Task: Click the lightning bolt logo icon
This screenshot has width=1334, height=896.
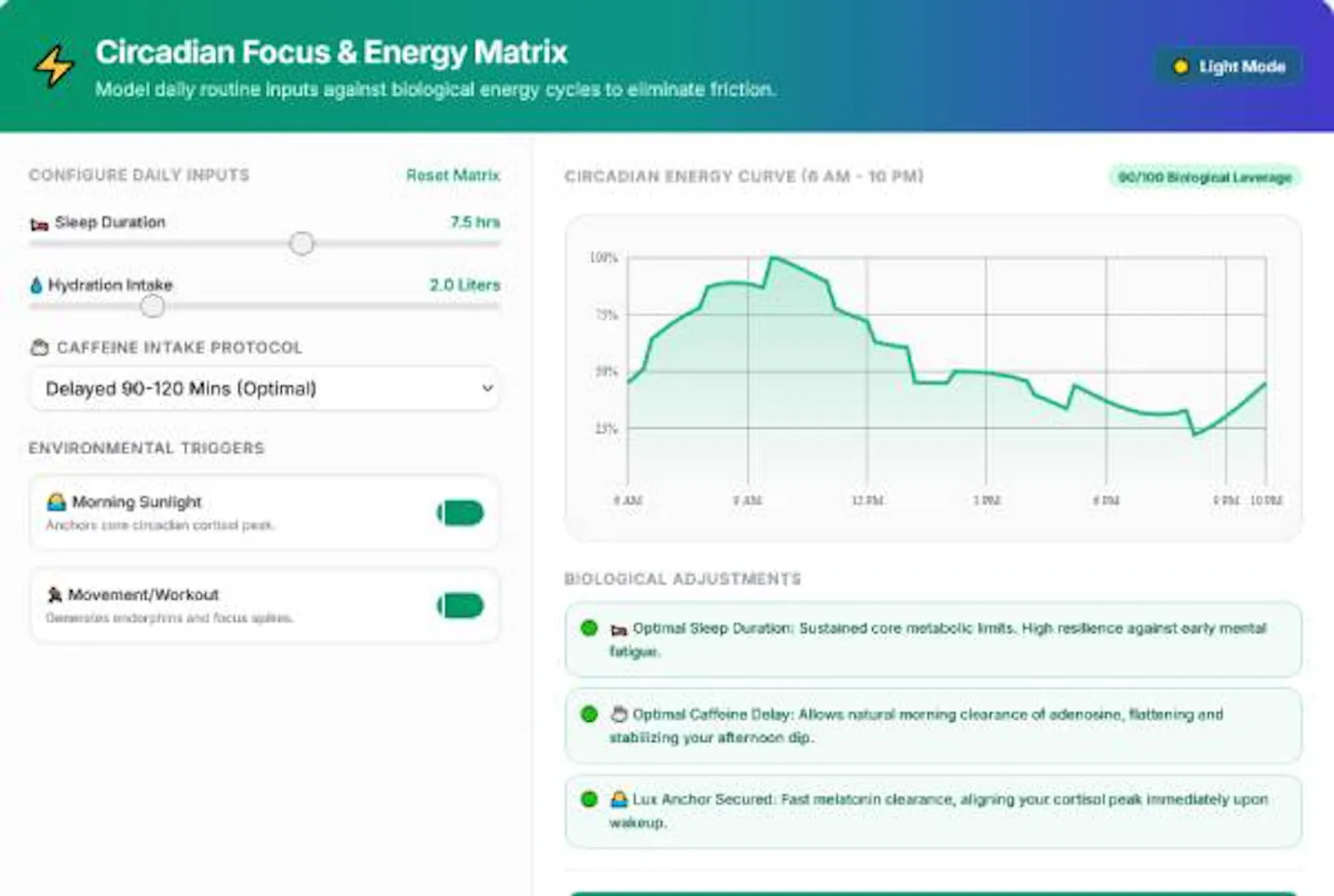Action: 54,66
